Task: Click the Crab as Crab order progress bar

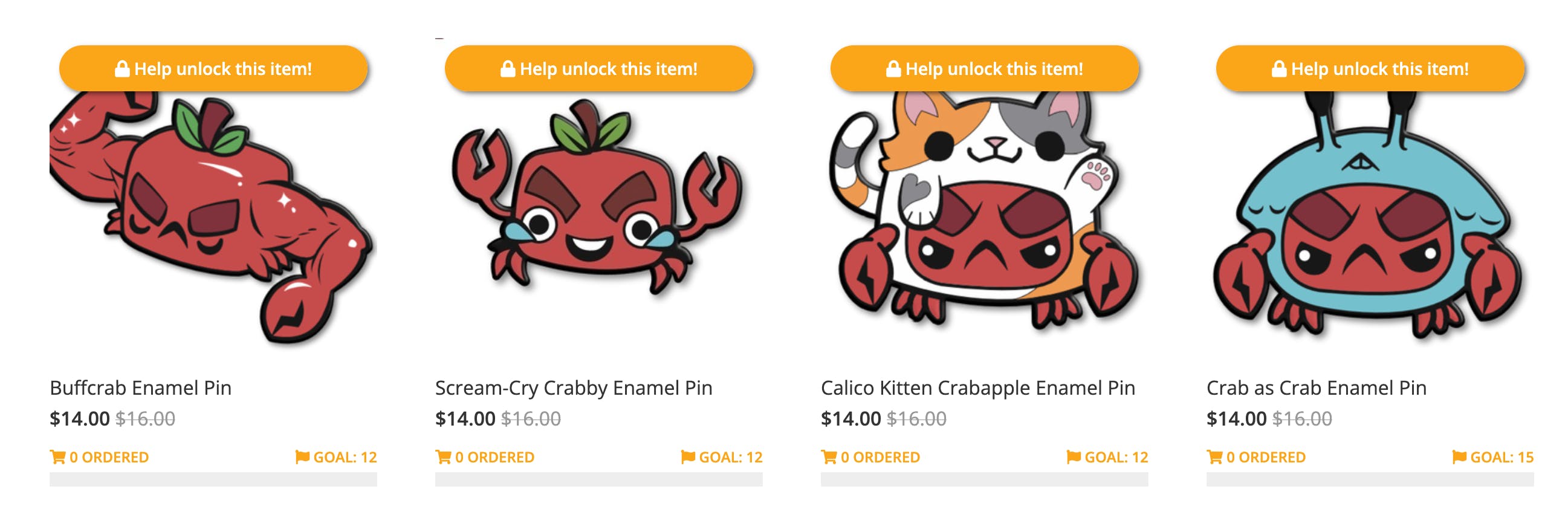Action: [x=1370, y=479]
